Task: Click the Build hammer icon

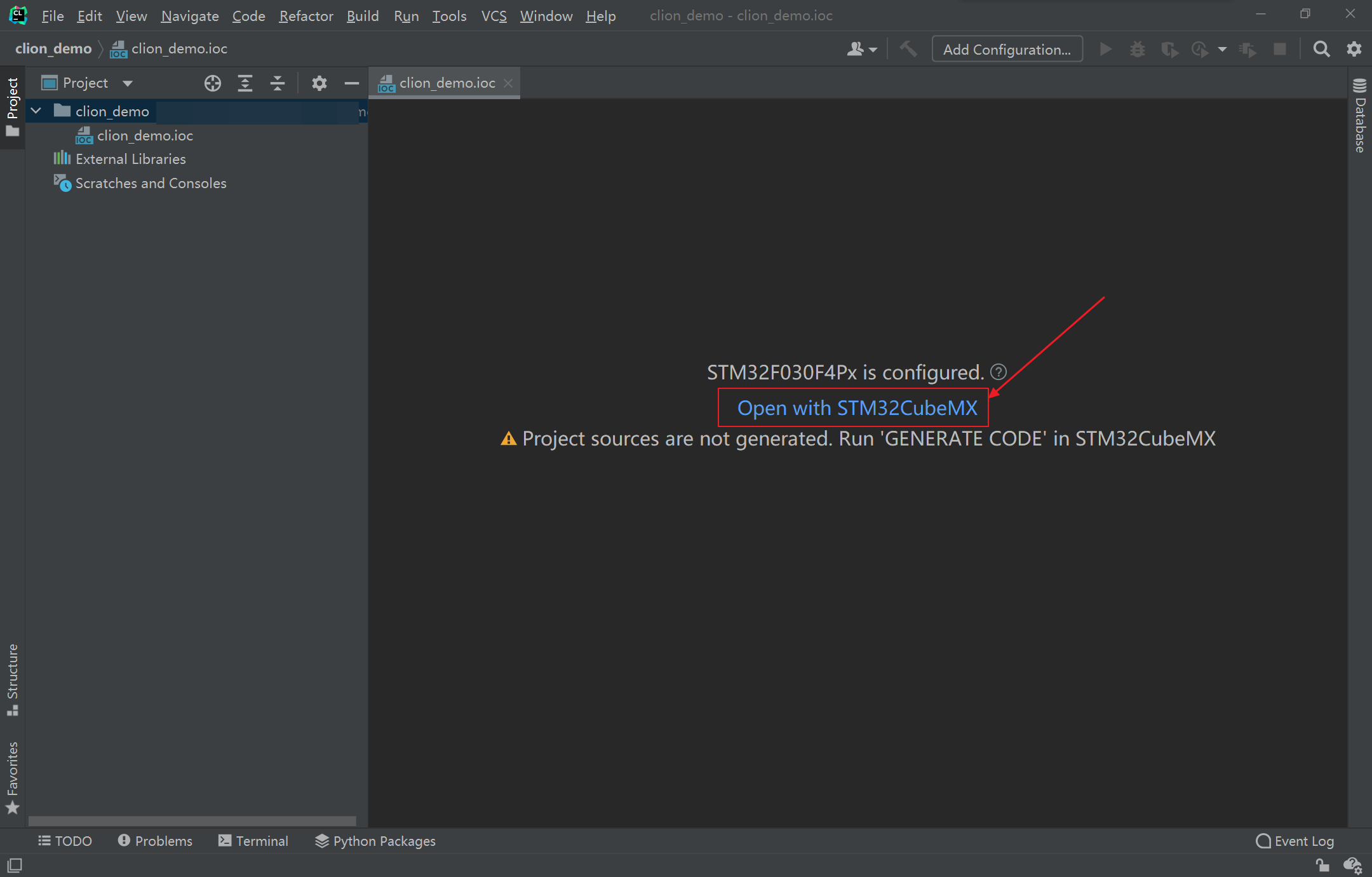Action: tap(908, 49)
